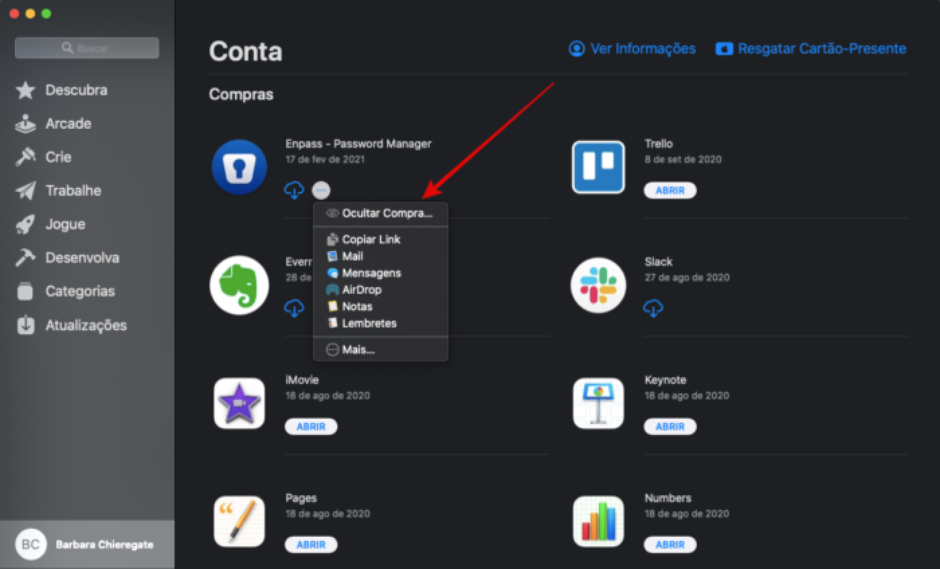Click the iMovie app title

pyautogui.click(x=302, y=380)
